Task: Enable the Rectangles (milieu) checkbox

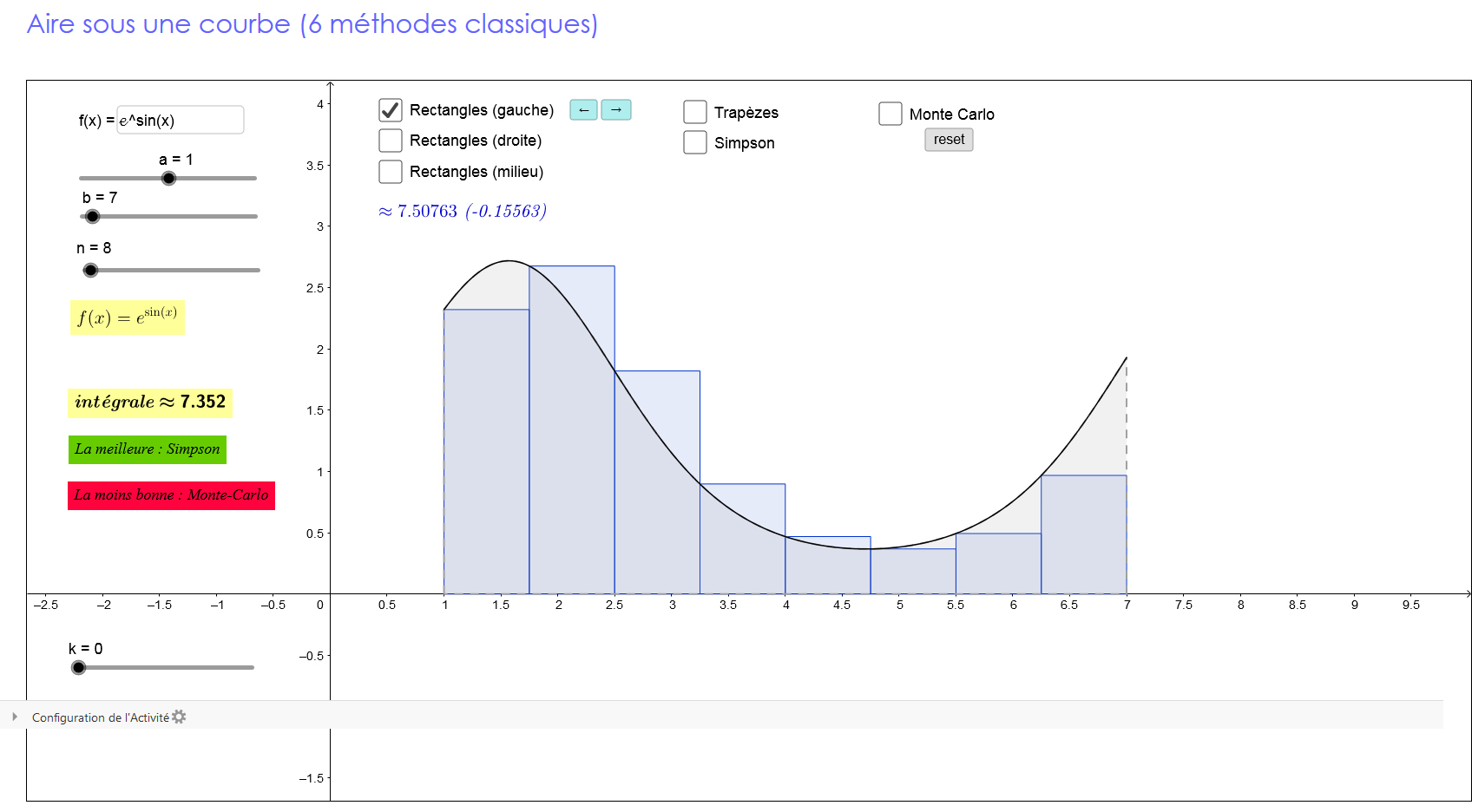Action: click(x=391, y=172)
